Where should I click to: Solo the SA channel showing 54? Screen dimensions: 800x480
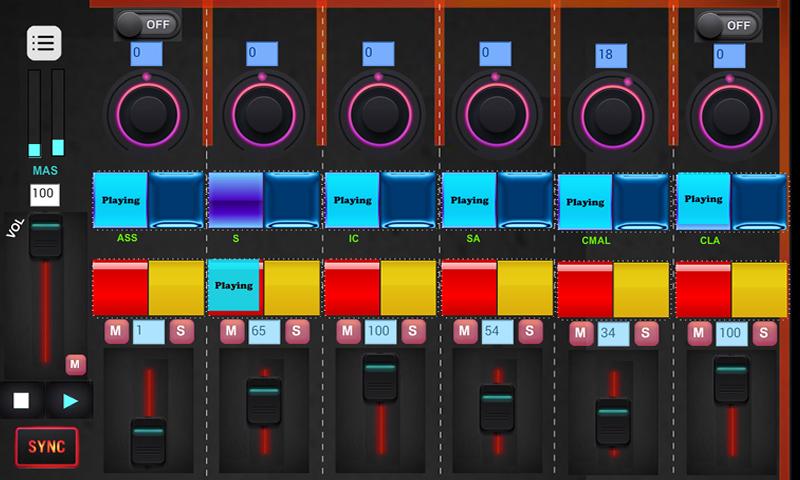(x=530, y=331)
